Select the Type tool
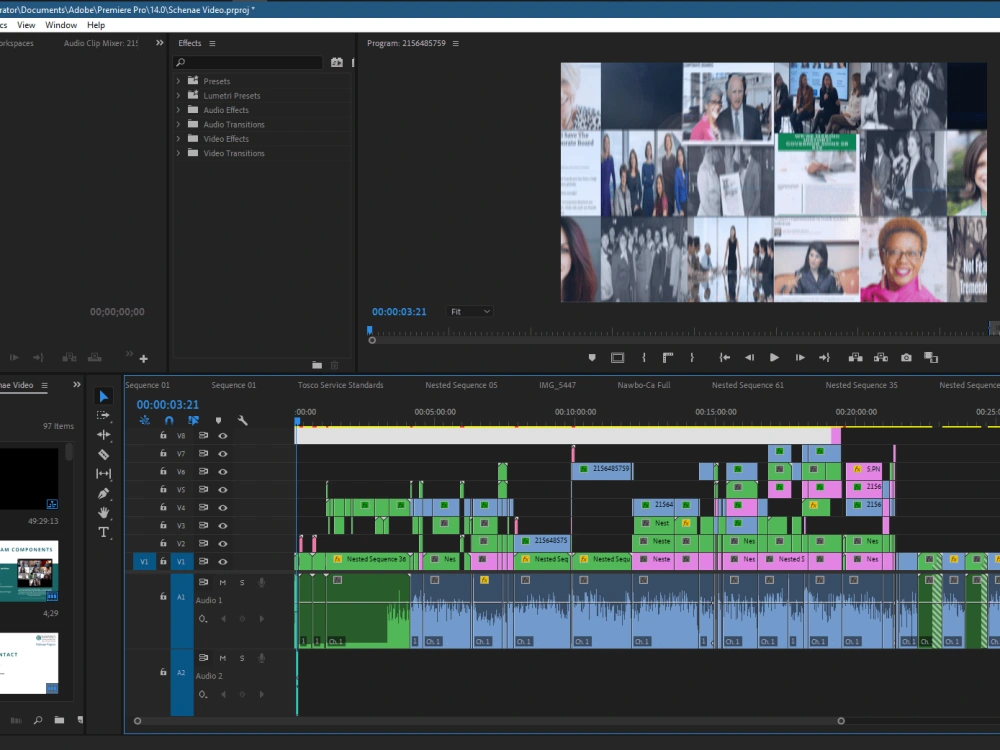This screenshot has width=1000, height=750. pyautogui.click(x=103, y=532)
